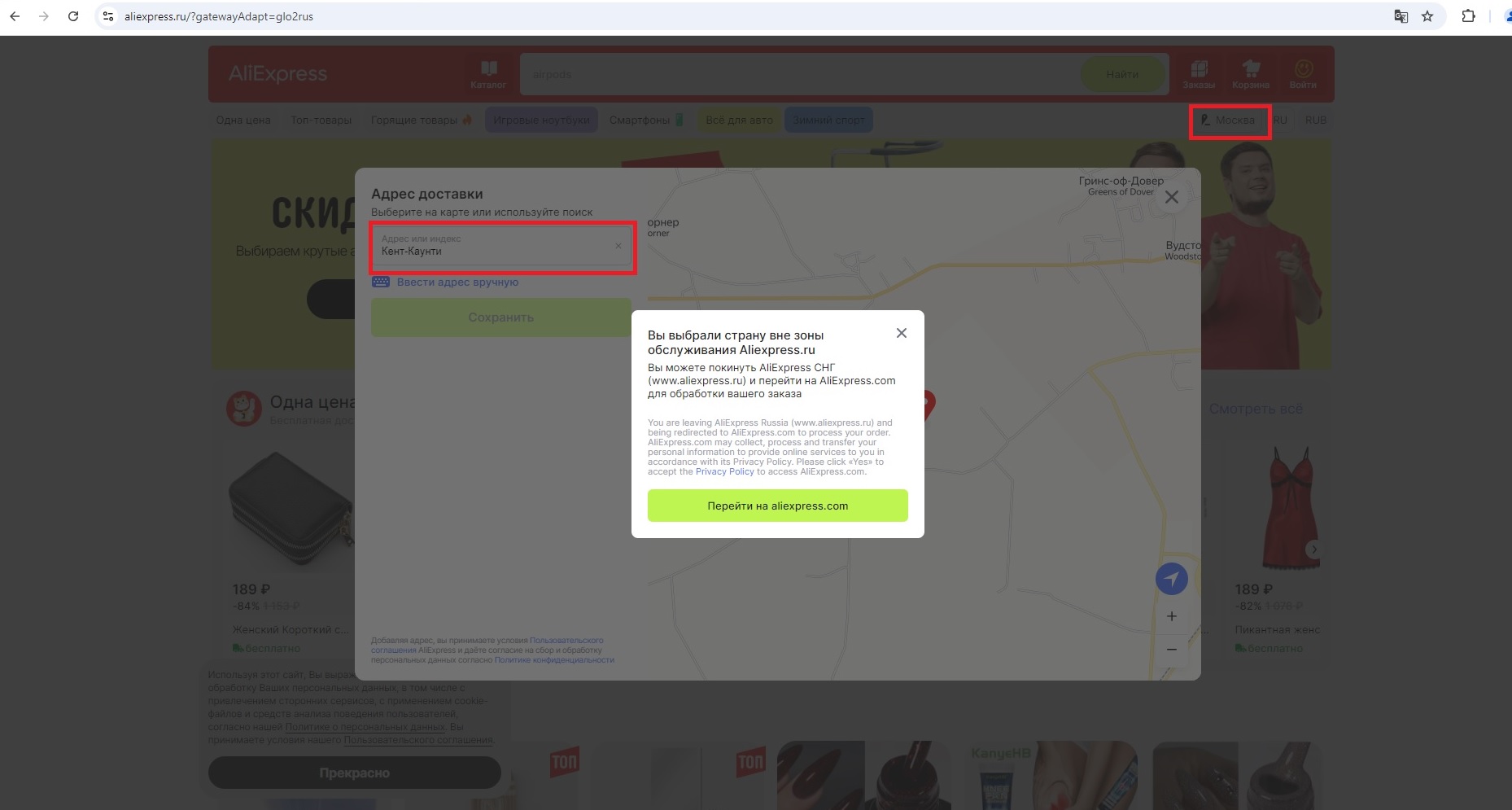
Task: Open the Корзина cart icon
Action: point(1251,74)
